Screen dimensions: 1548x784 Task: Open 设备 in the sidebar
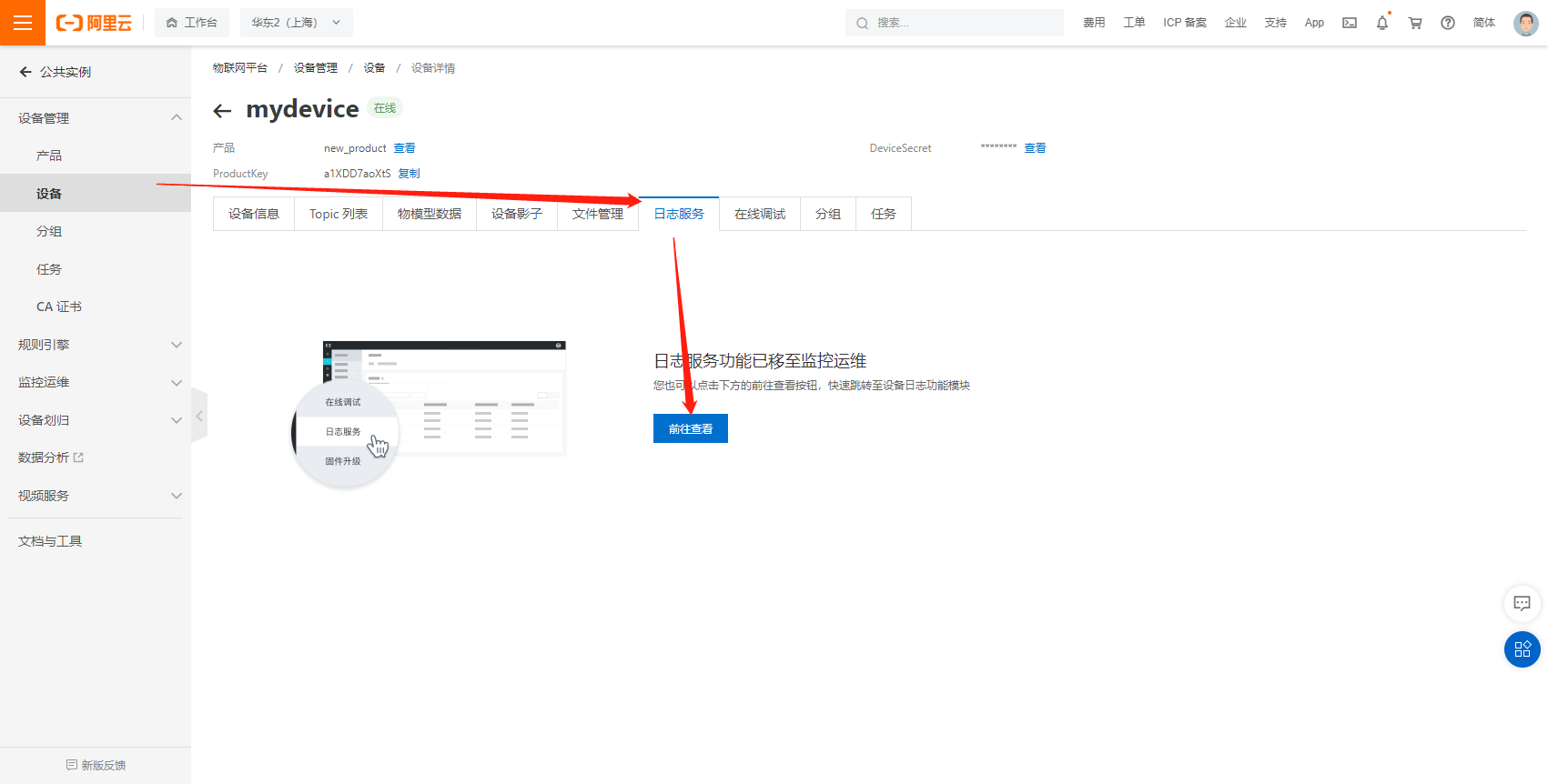point(96,194)
